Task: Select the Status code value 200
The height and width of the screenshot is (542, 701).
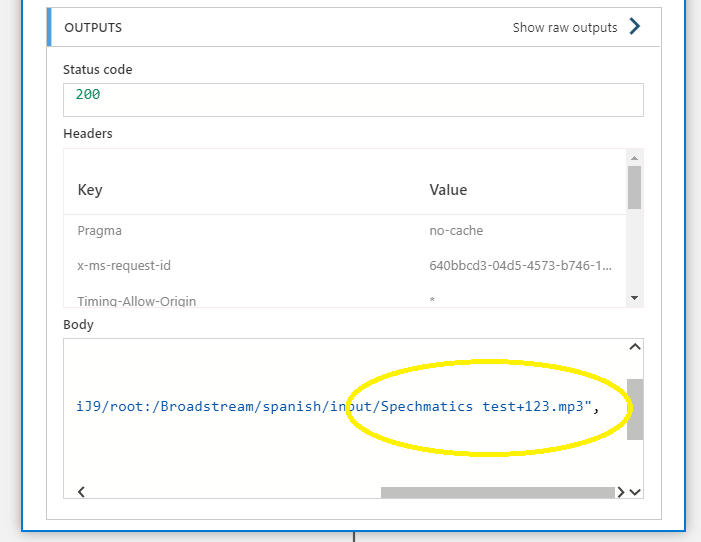Action: click(x=88, y=94)
